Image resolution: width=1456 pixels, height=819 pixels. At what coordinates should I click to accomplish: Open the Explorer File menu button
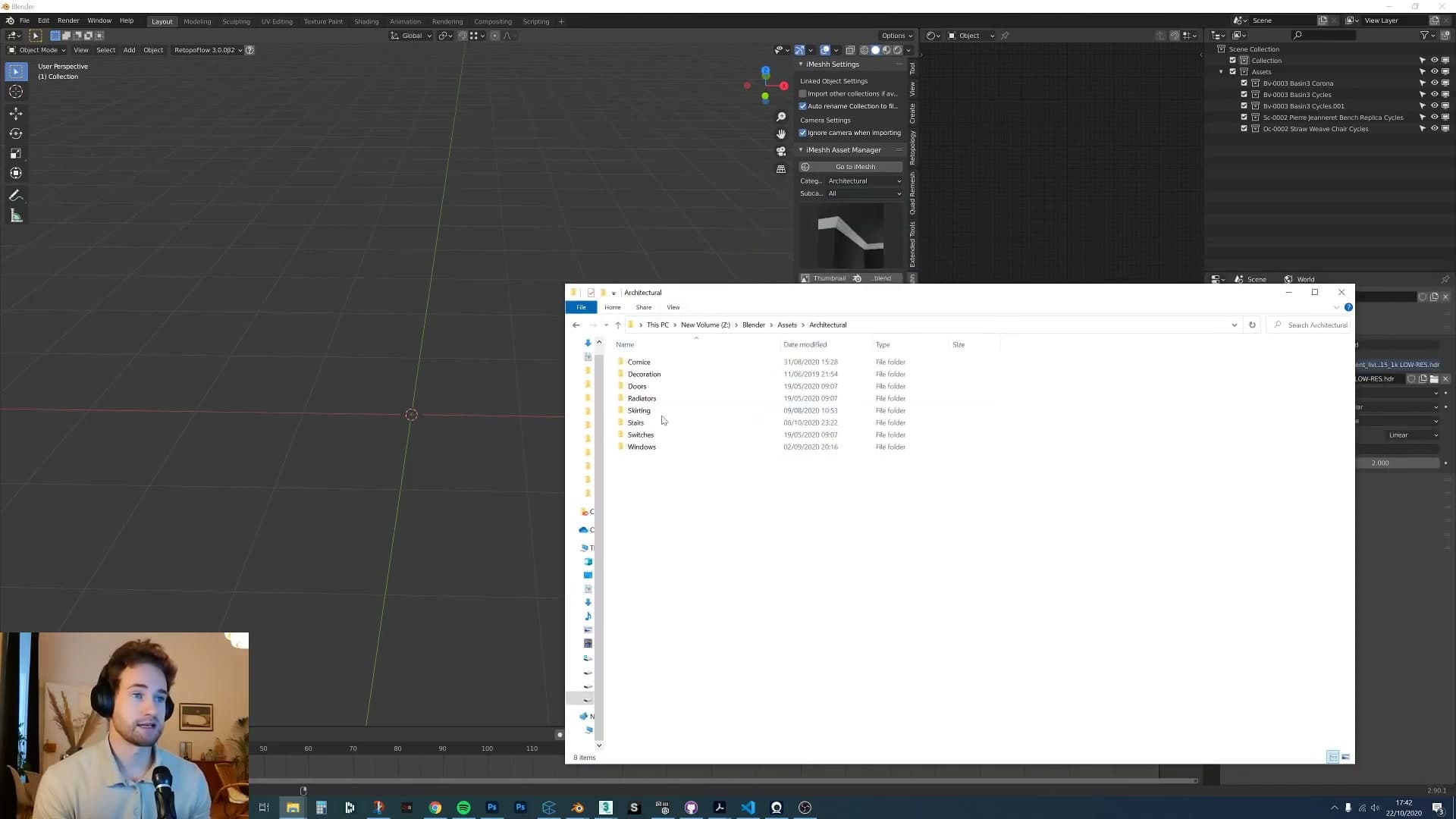581,308
